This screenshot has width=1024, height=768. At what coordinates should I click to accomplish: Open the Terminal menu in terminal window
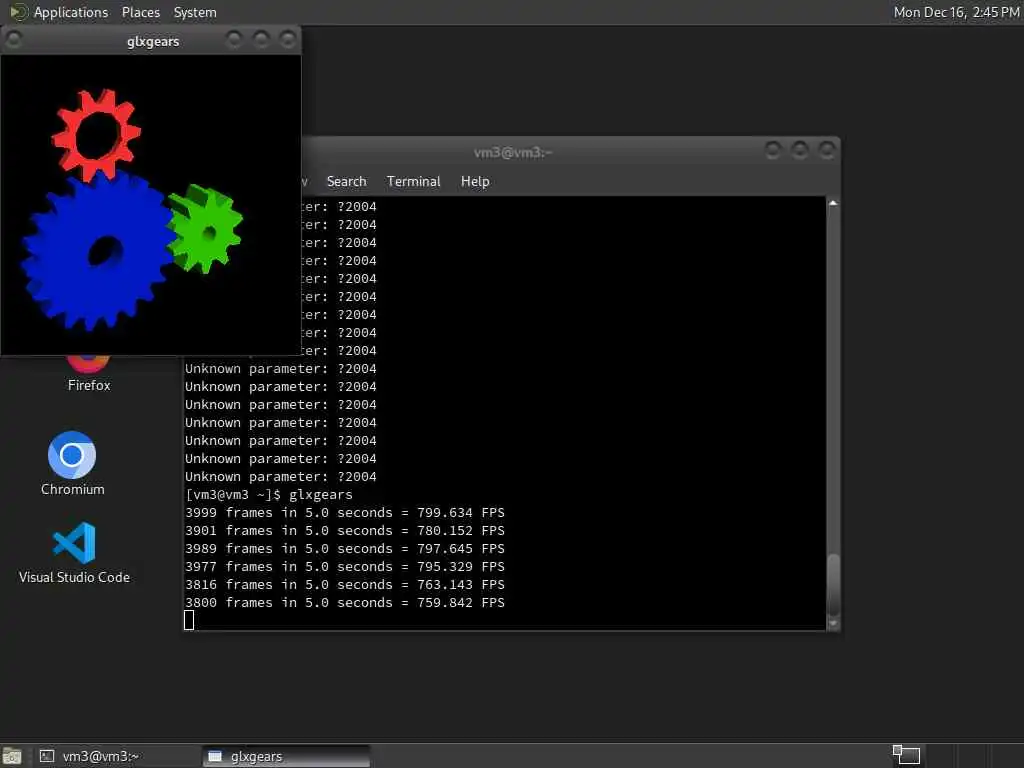click(x=413, y=182)
